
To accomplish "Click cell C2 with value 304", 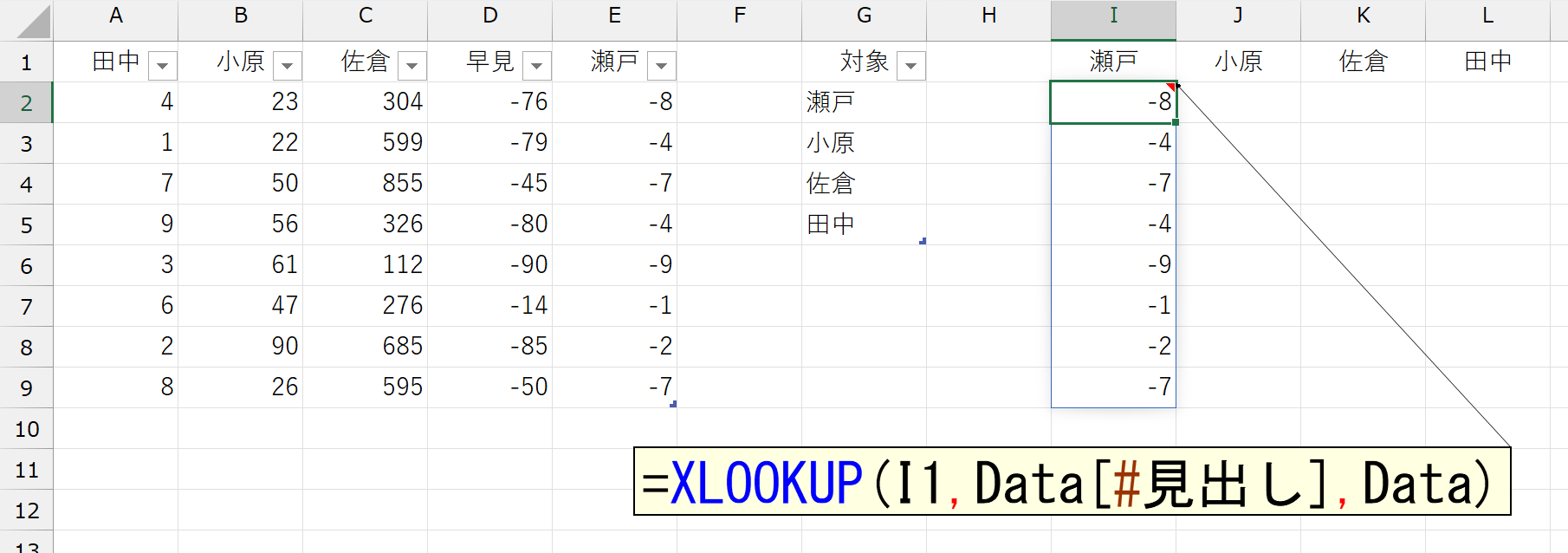I will [x=366, y=102].
